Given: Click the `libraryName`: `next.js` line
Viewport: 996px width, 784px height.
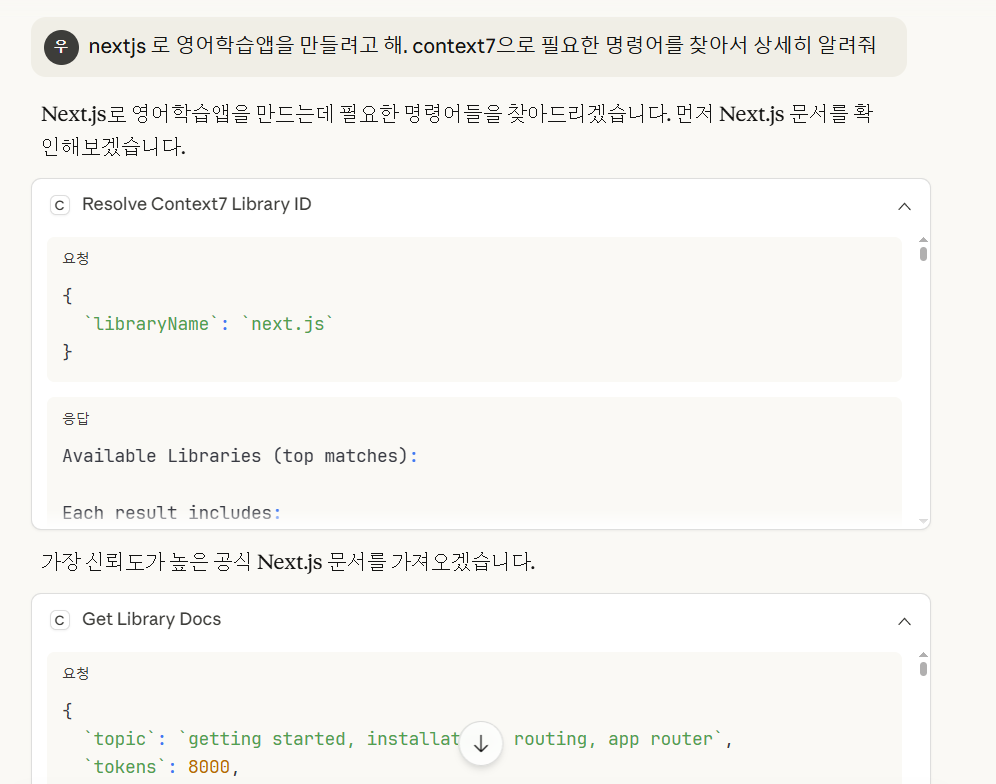Looking at the screenshot, I should coord(209,324).
